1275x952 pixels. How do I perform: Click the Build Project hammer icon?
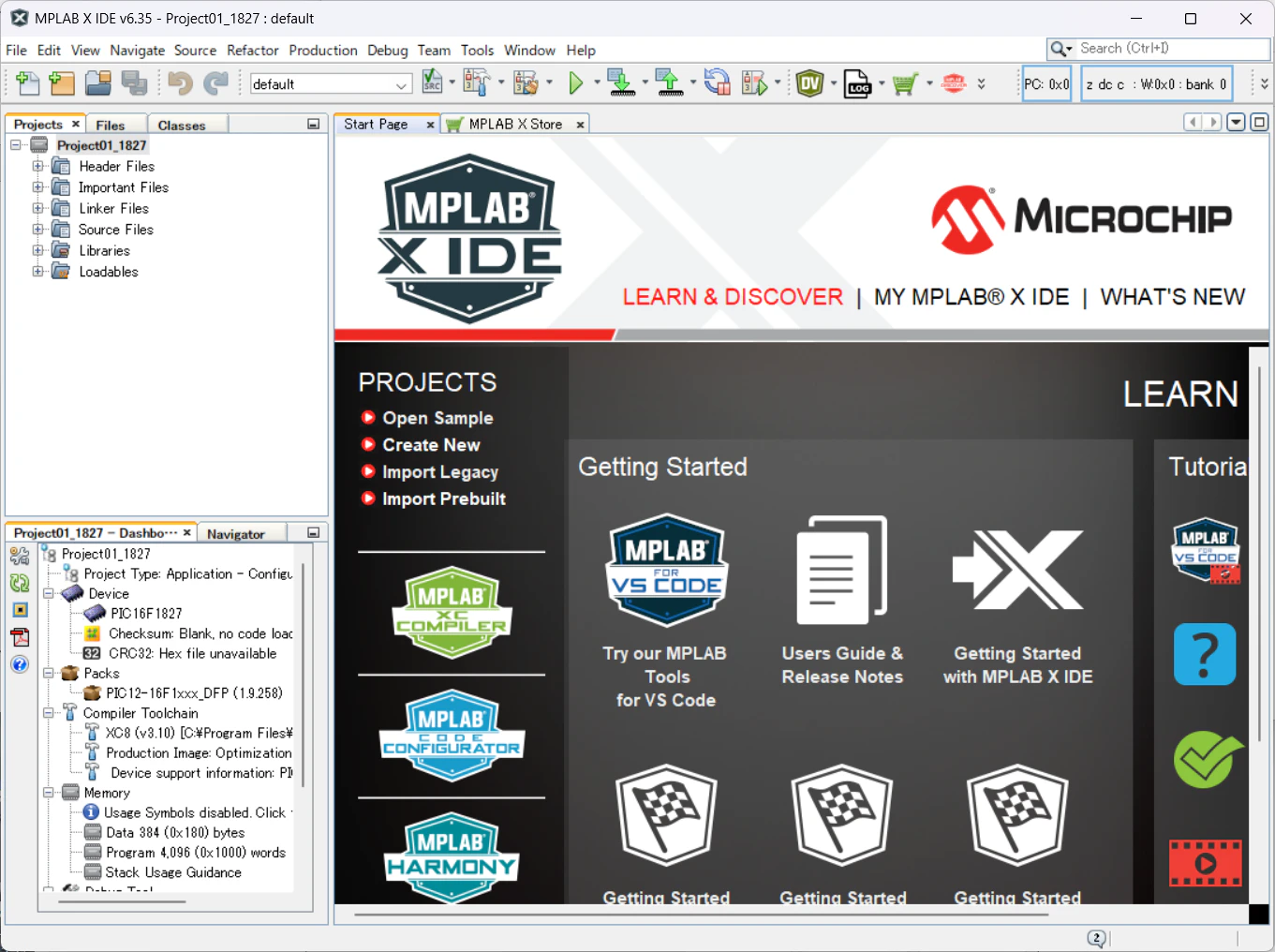[x=476, y=82]
